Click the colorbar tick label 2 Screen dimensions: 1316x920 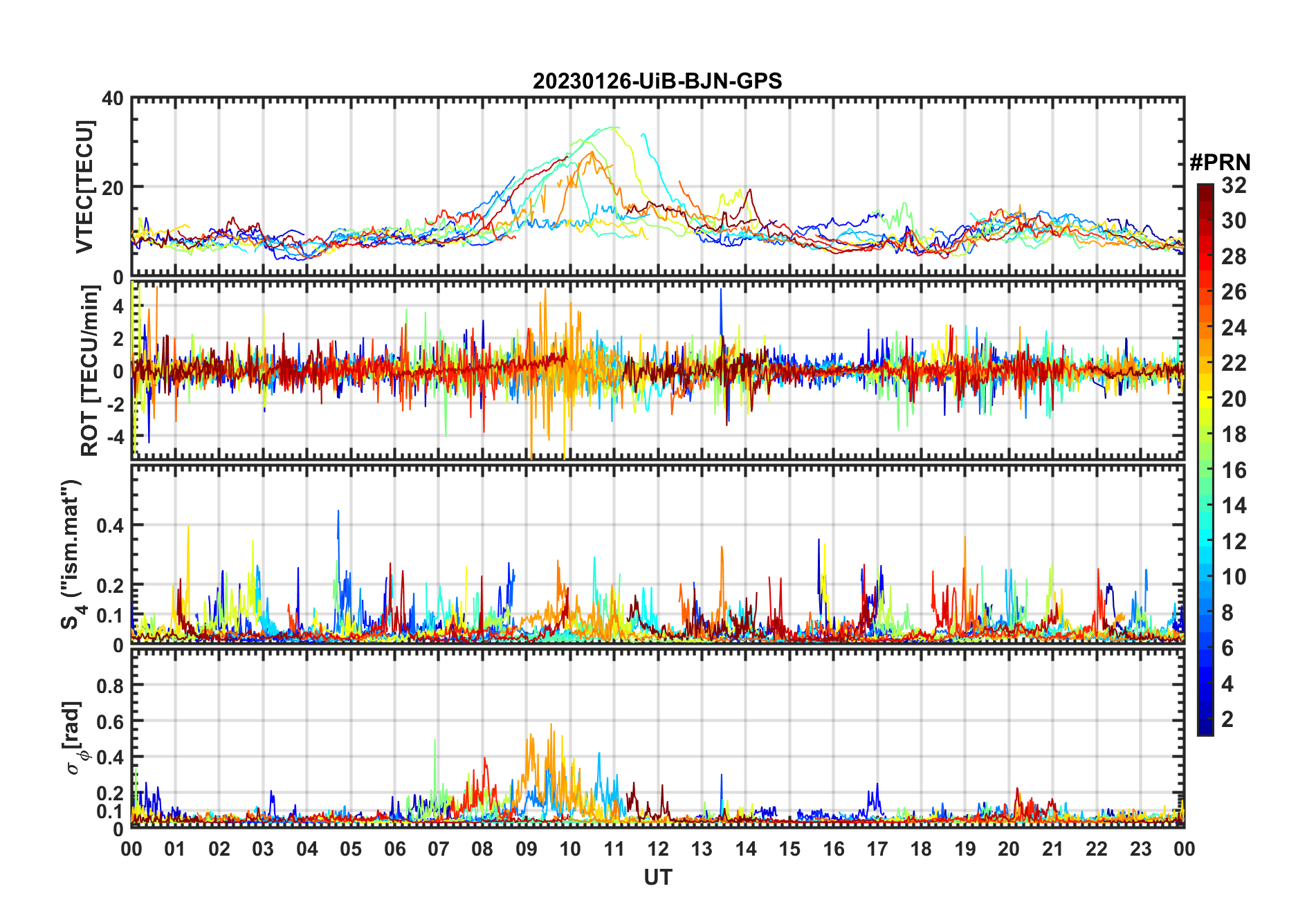pyautogui.click(x=1227, y=719)
